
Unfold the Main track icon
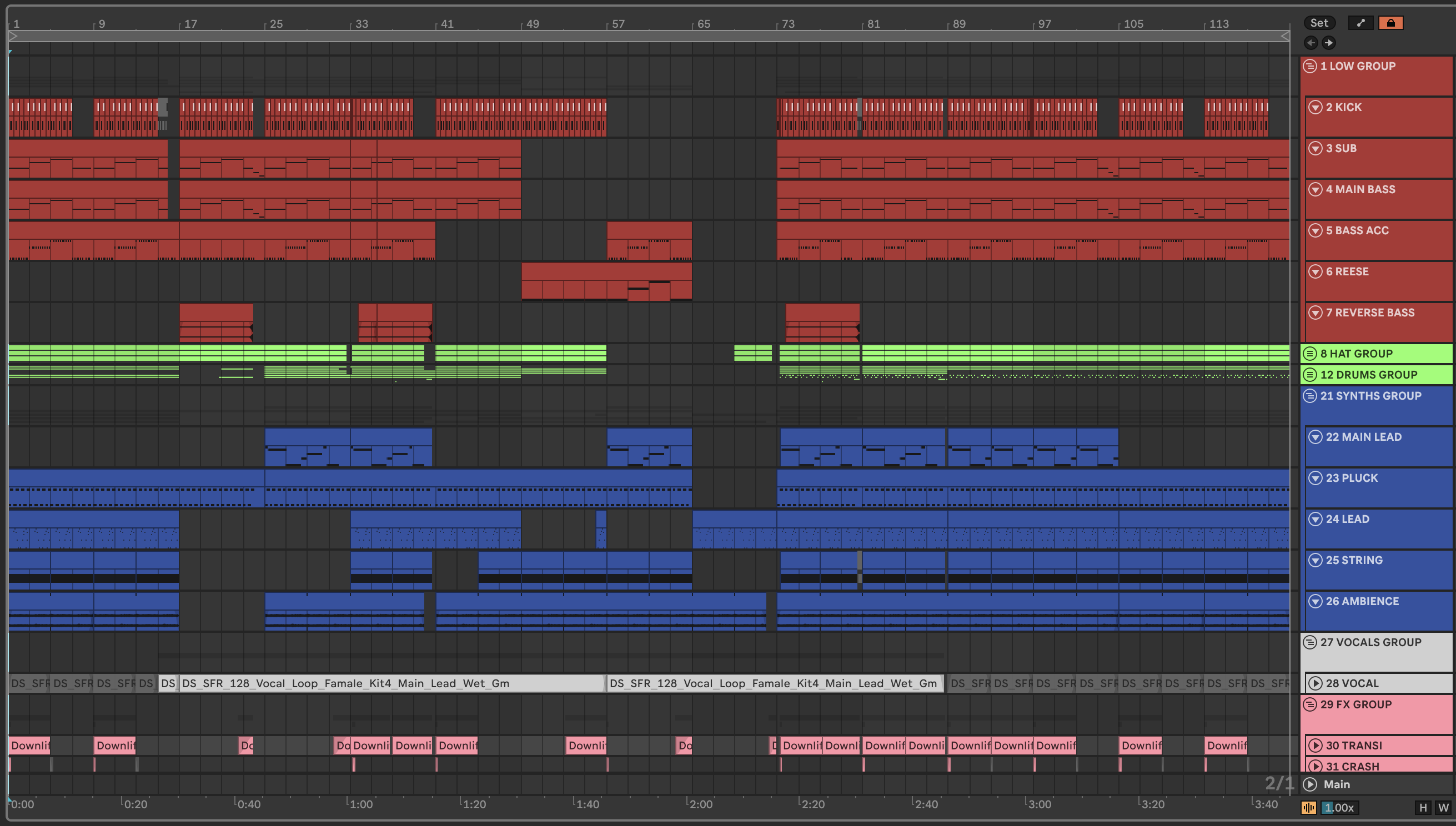pyautogui.click(x=1310, y=784)
